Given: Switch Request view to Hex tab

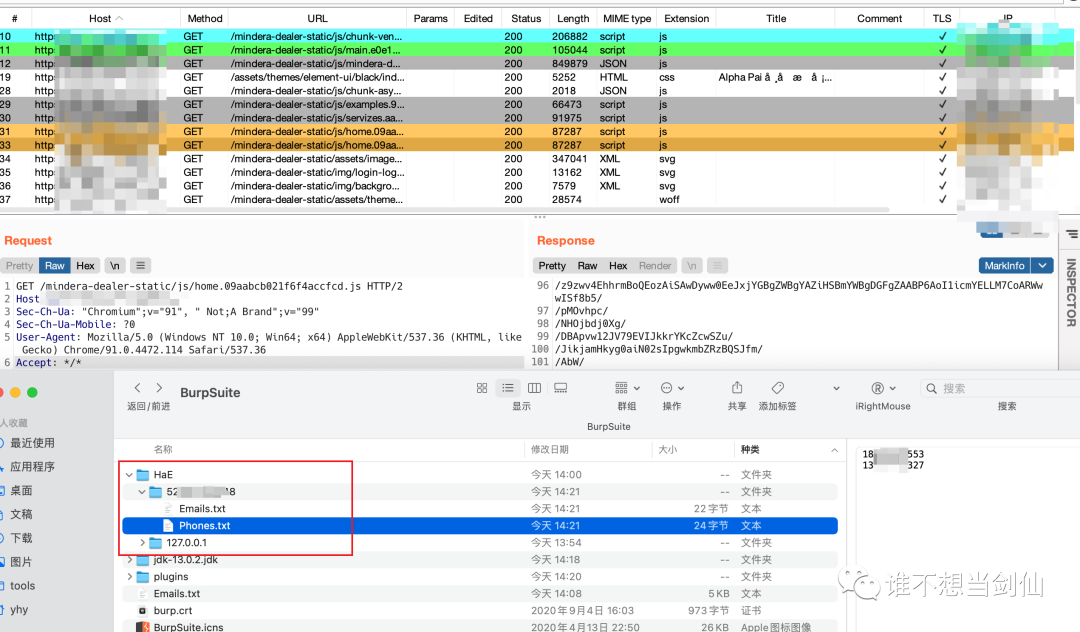Looking at the screenshot, I should click(x=85, y=266).
